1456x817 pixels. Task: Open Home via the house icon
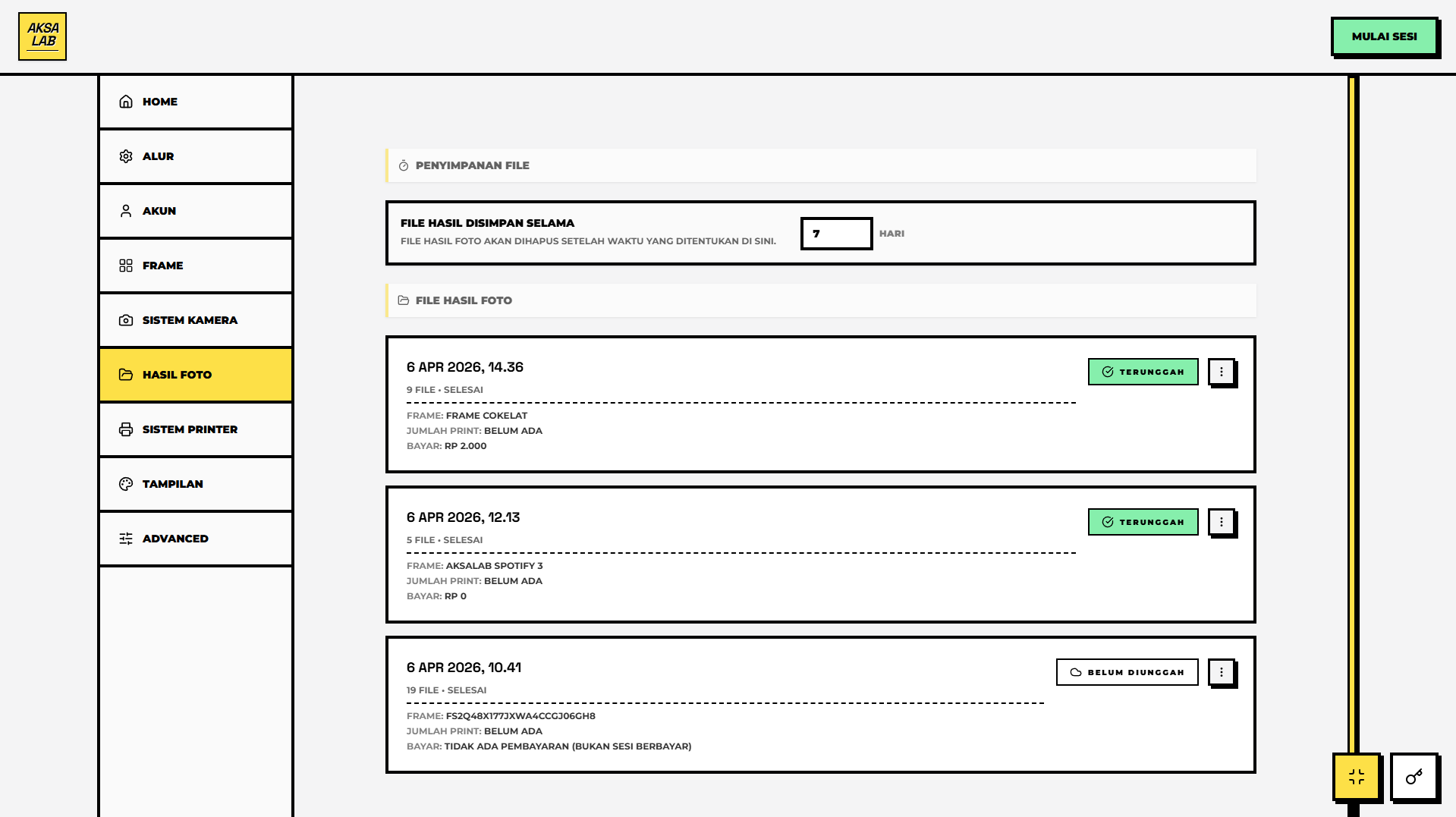coord(126,102)
